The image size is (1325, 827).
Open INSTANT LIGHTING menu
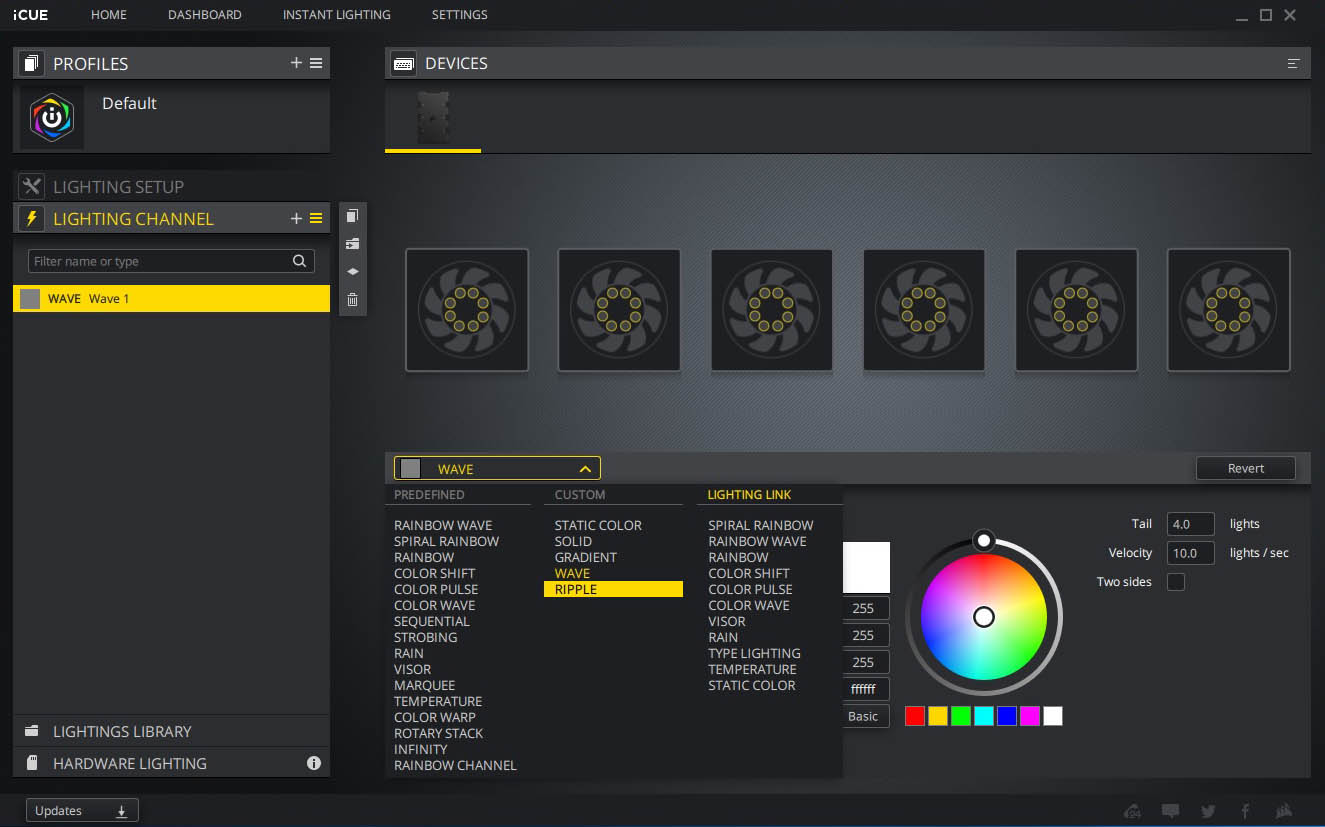pyautogui.click(x=337, y=15)
